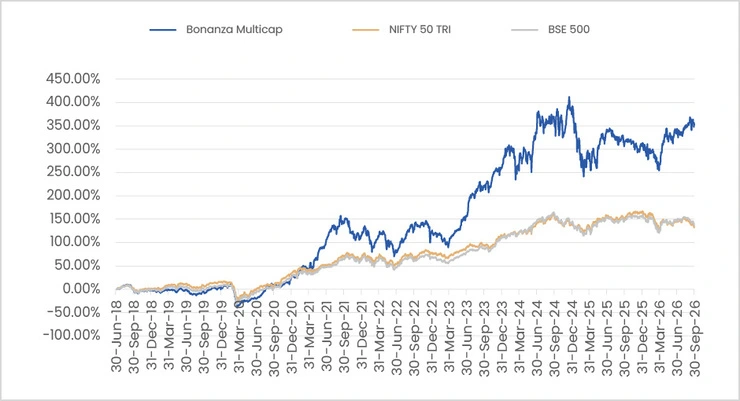The height and width of the screenshot is (401, 740).
Task: Toggle the NIFTY 50 TRI legend entry
Action: click(x=401, y=29)
